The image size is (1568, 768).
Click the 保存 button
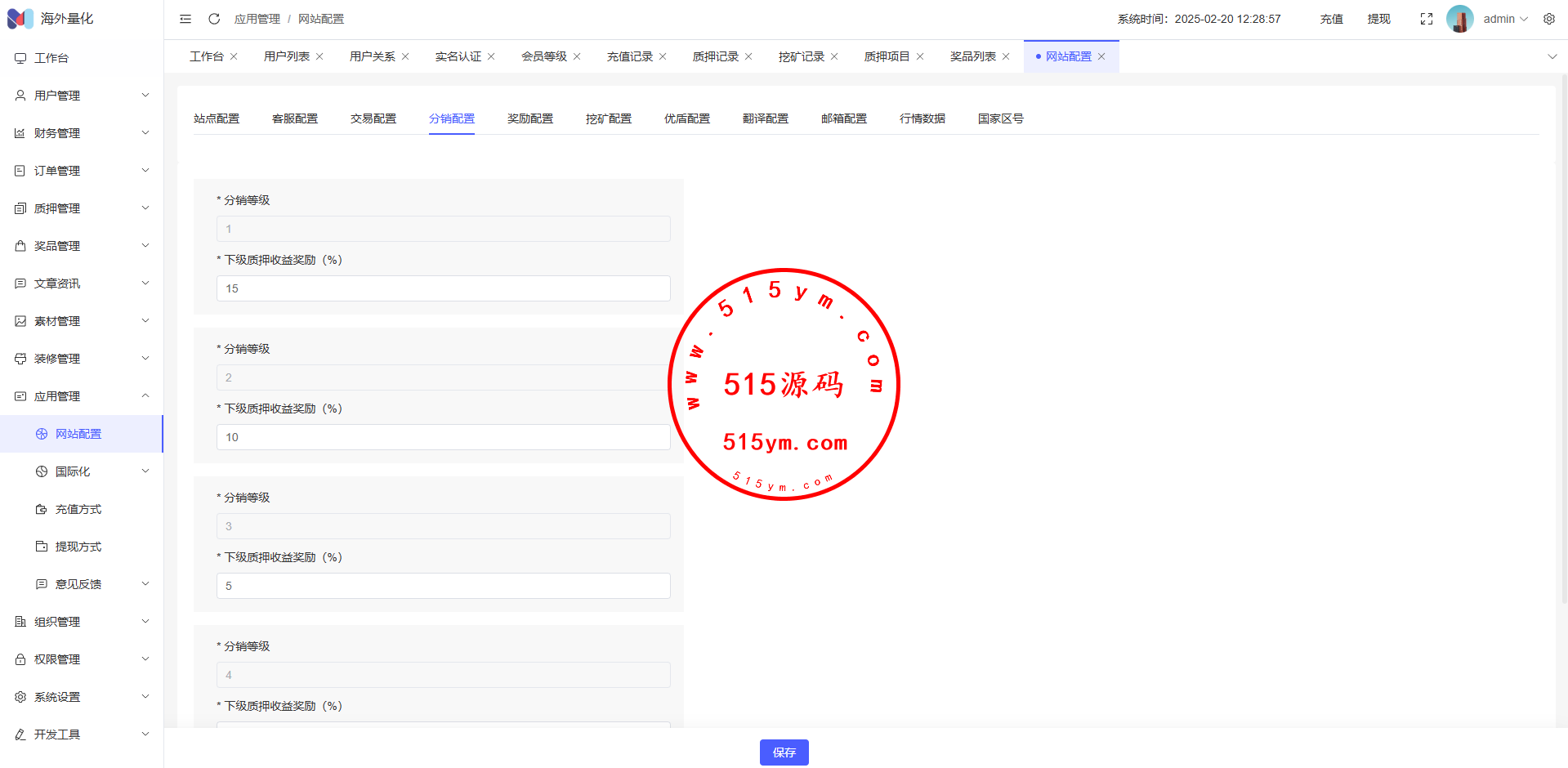[x=784, y=752]
